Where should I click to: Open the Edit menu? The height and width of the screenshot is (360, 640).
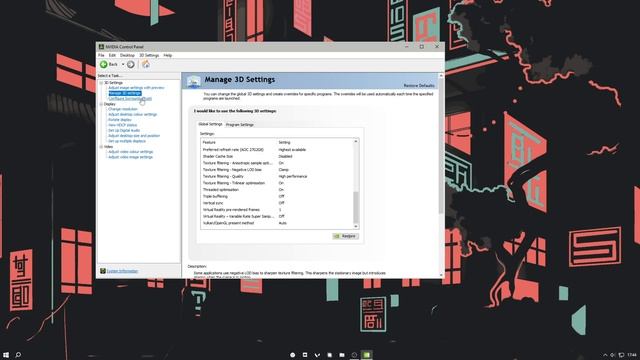[112, 55]
